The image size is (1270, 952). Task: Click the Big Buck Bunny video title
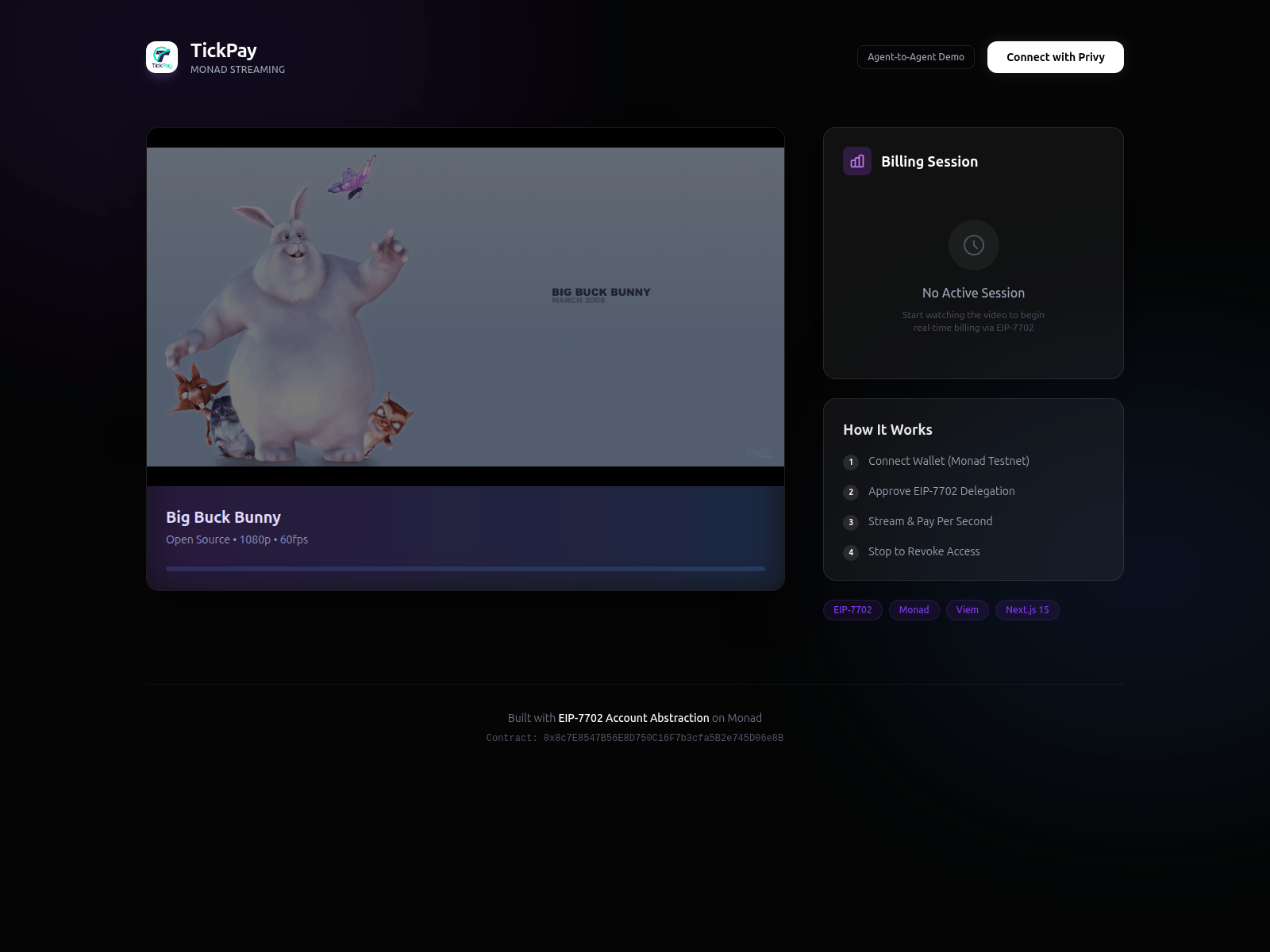[223, 517]
